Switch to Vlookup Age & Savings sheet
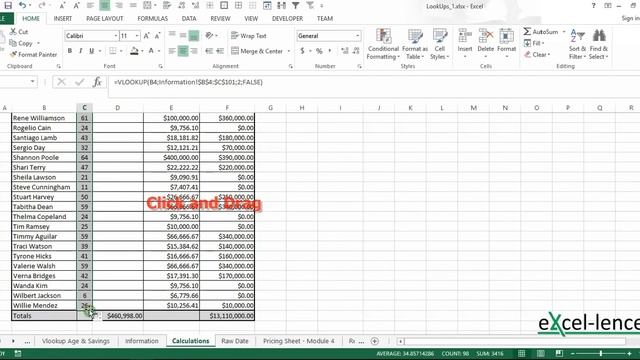 tap(76, 341)
